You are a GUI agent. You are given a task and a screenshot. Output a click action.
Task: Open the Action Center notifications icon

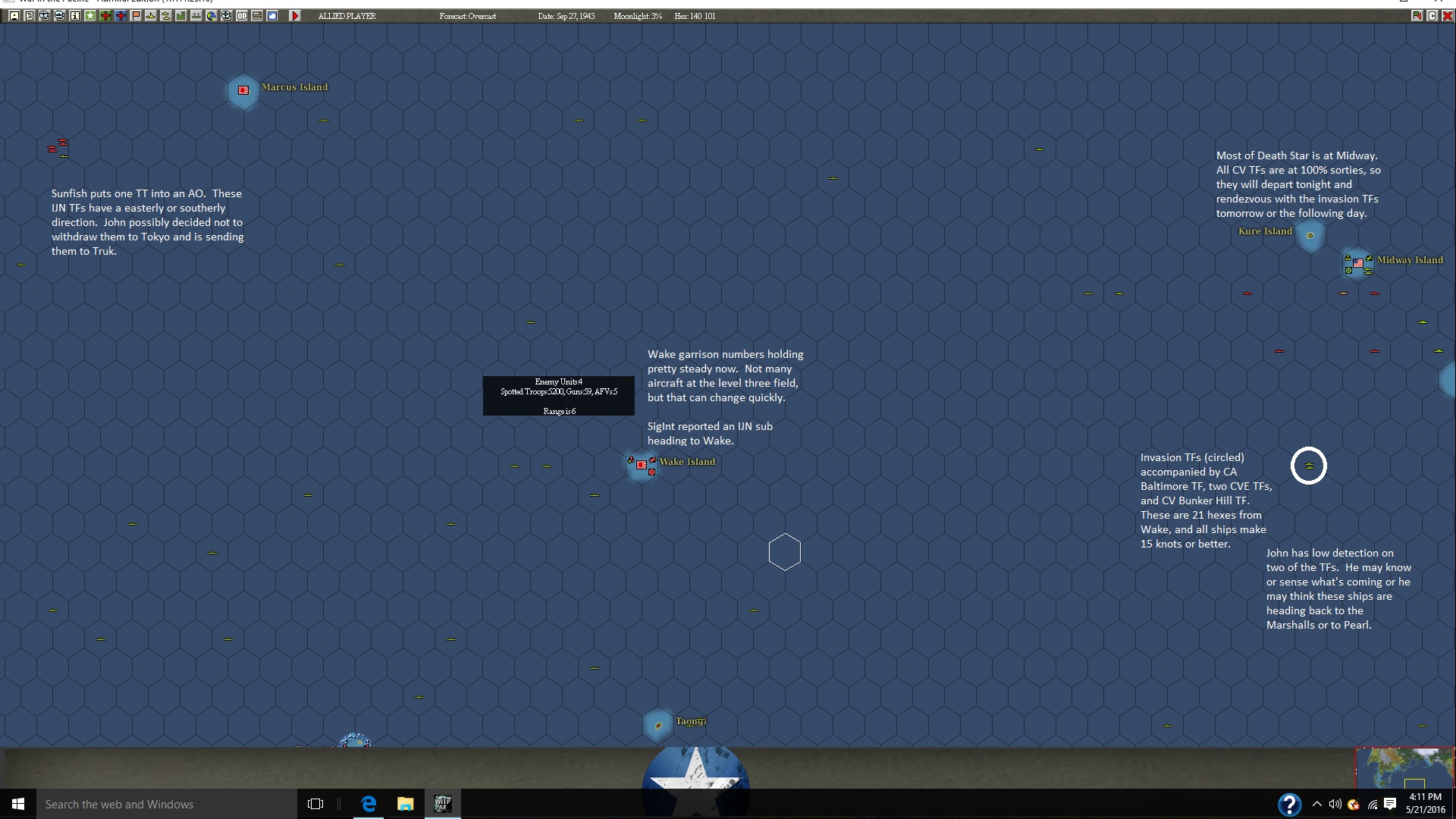click(x=1390, y=804)
